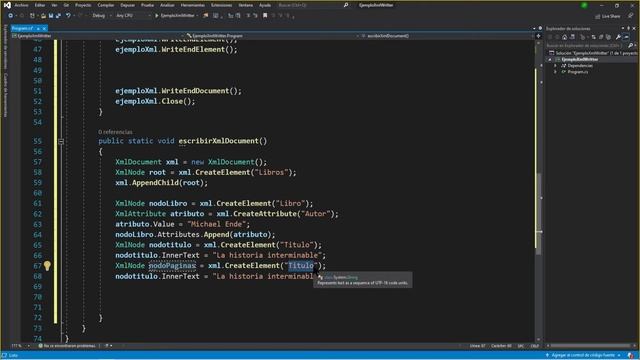Click the navigate backward toolbar icon
This screenshot has width=640, height=360.
coord(10,16)
